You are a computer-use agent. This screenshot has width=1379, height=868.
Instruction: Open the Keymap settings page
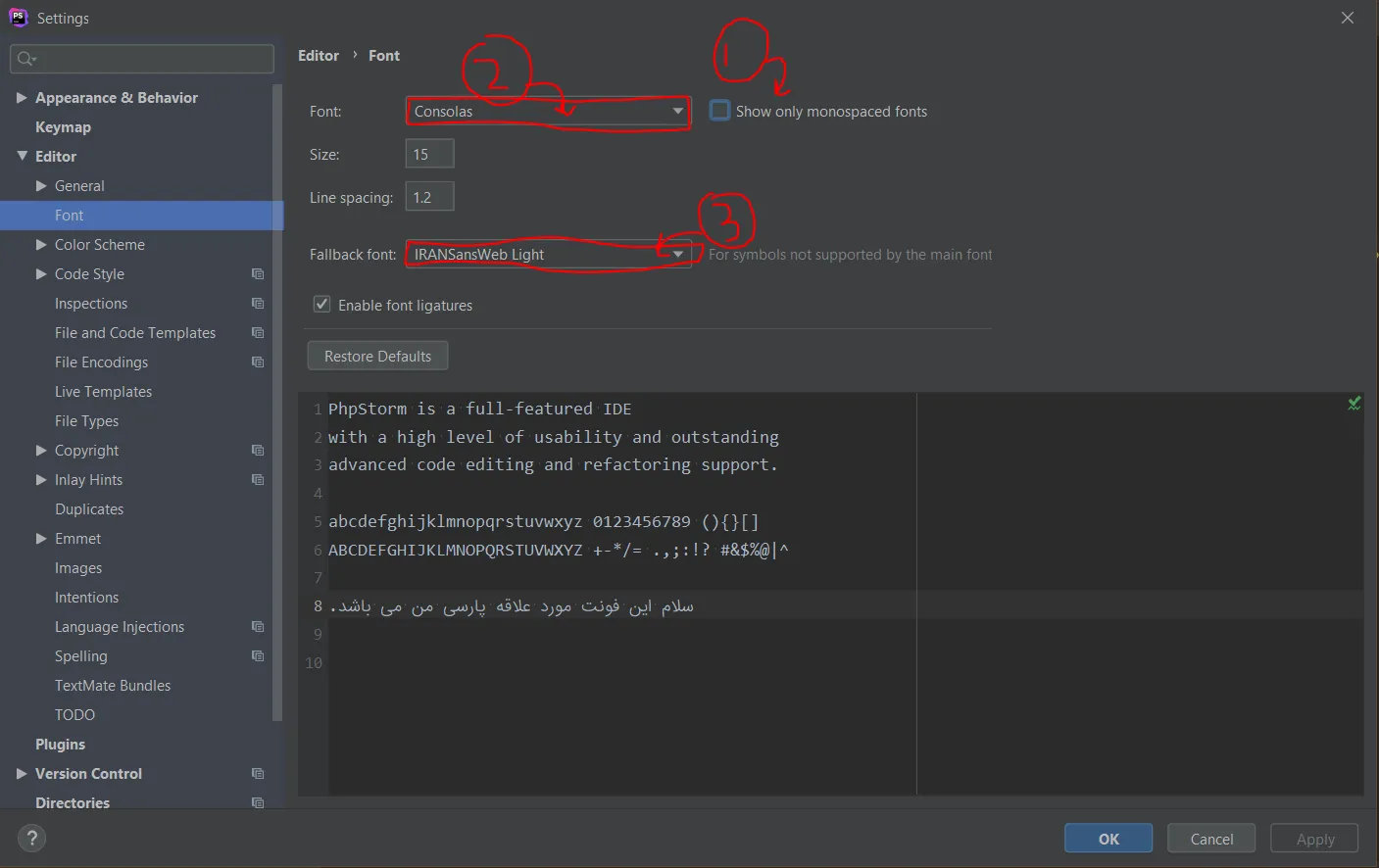click(63, 127)
